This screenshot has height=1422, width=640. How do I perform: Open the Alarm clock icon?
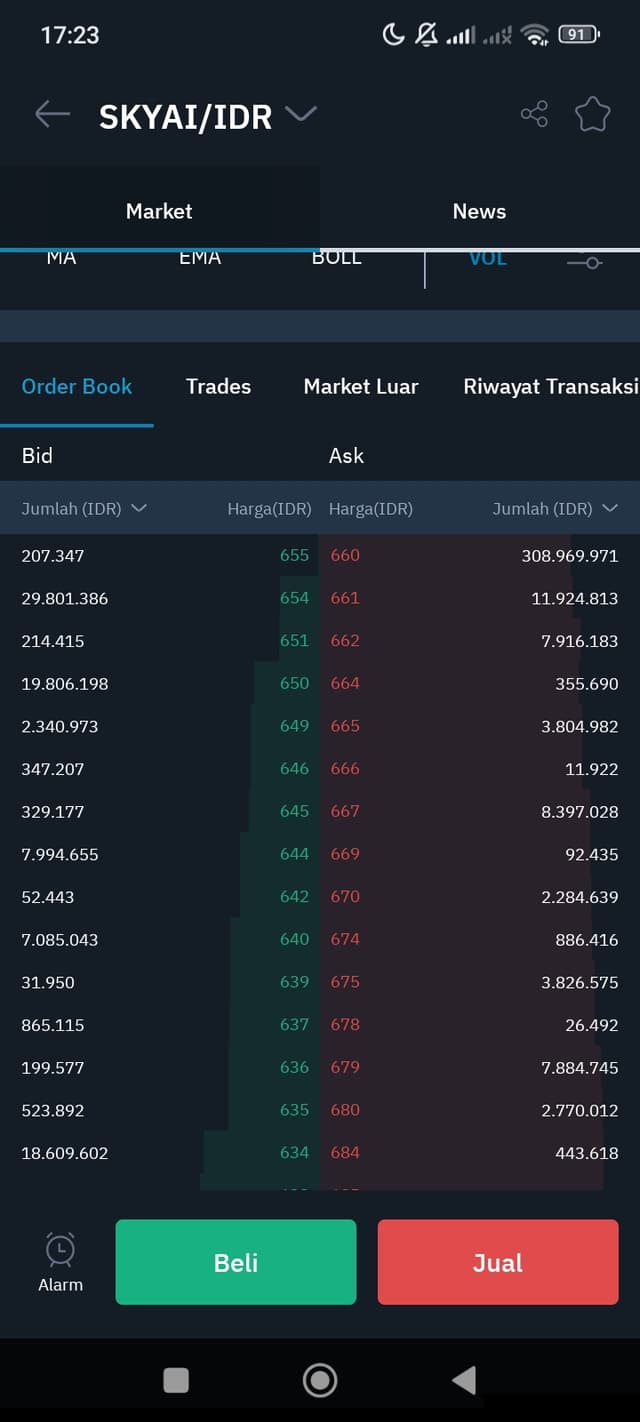pos(60,1249)
